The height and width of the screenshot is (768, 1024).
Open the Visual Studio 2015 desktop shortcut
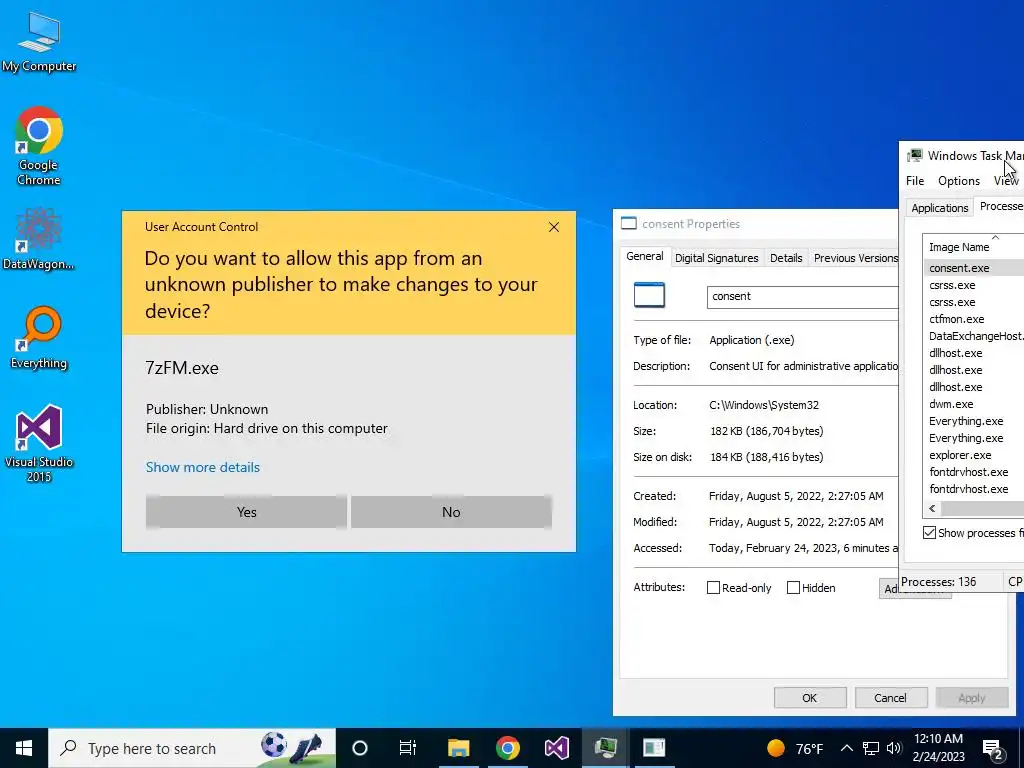tap(39, 443)
